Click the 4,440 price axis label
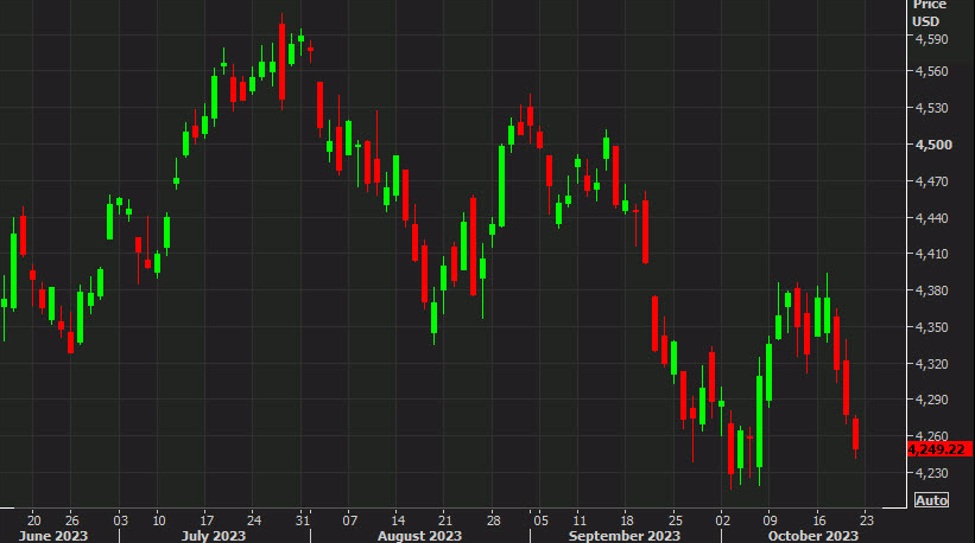Viewport: 975px width, 543px height. [931, 218]
